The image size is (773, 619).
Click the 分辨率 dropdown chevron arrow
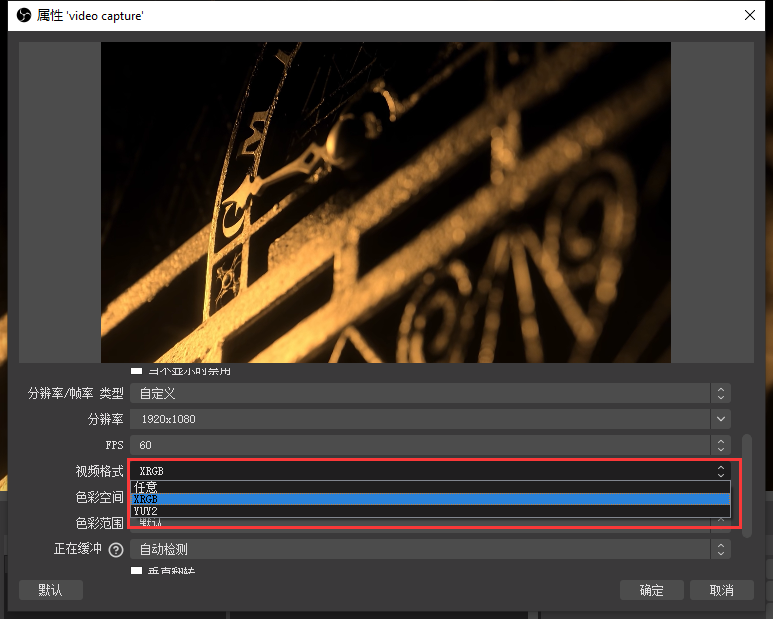(x=720, y=419)
